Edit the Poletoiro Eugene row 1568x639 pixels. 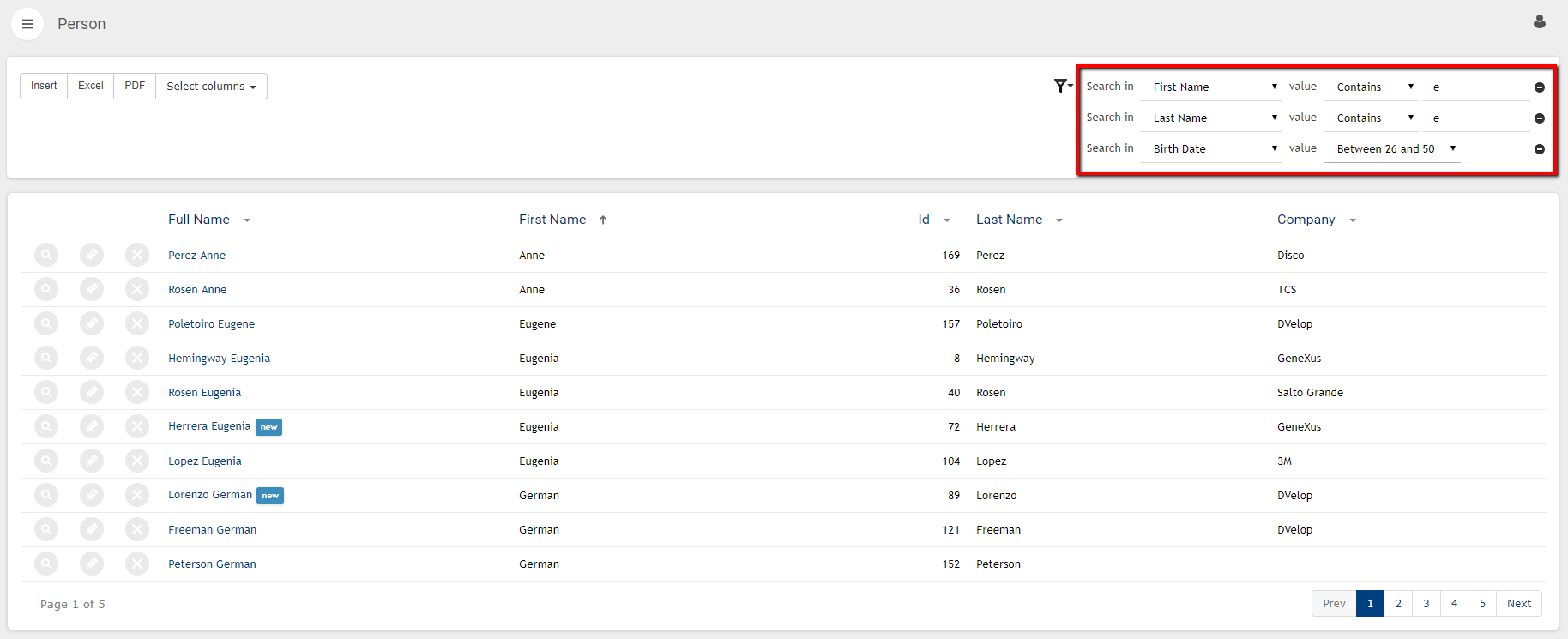92,323
